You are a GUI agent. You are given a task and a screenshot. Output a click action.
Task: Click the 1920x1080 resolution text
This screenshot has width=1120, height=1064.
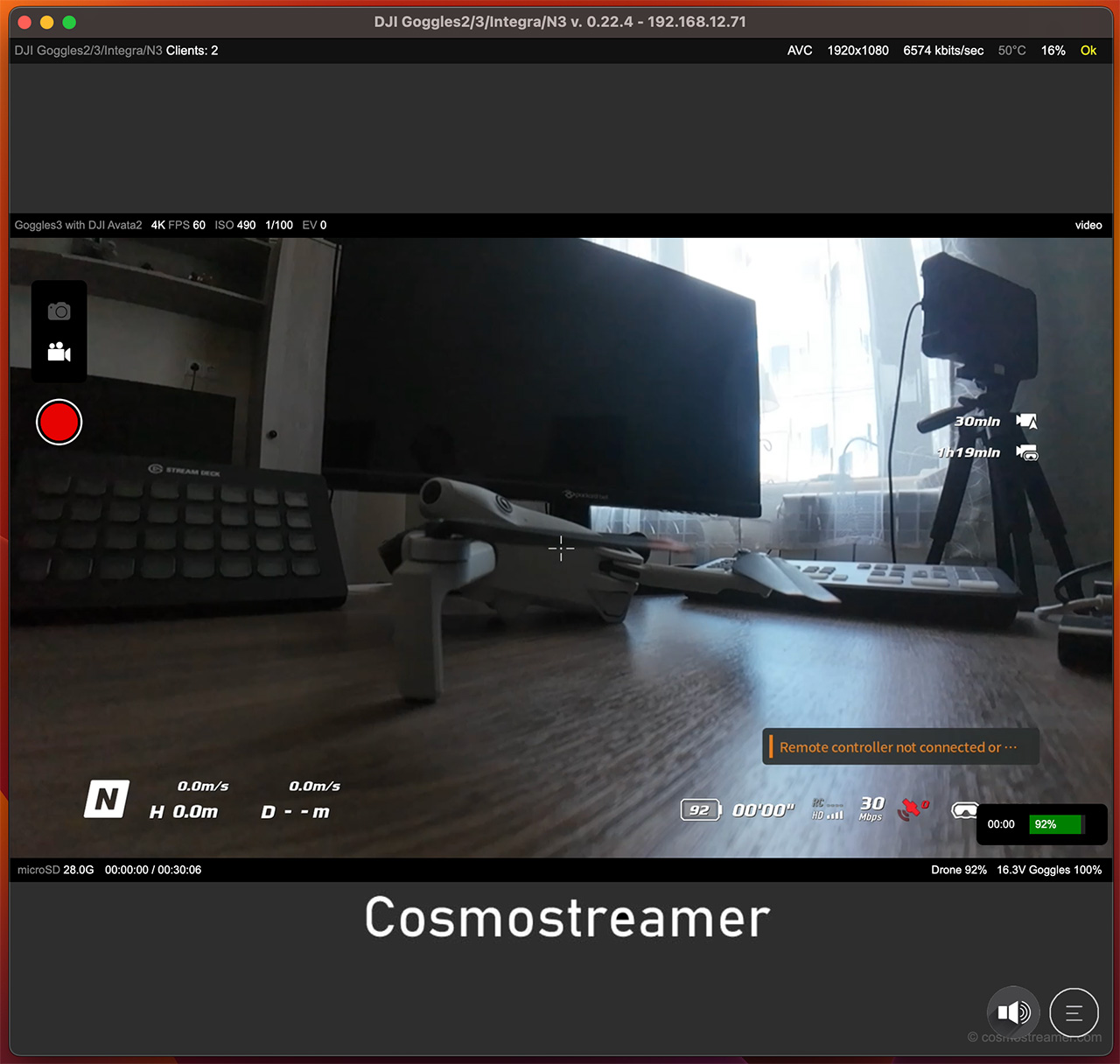[x=858, y=51]
